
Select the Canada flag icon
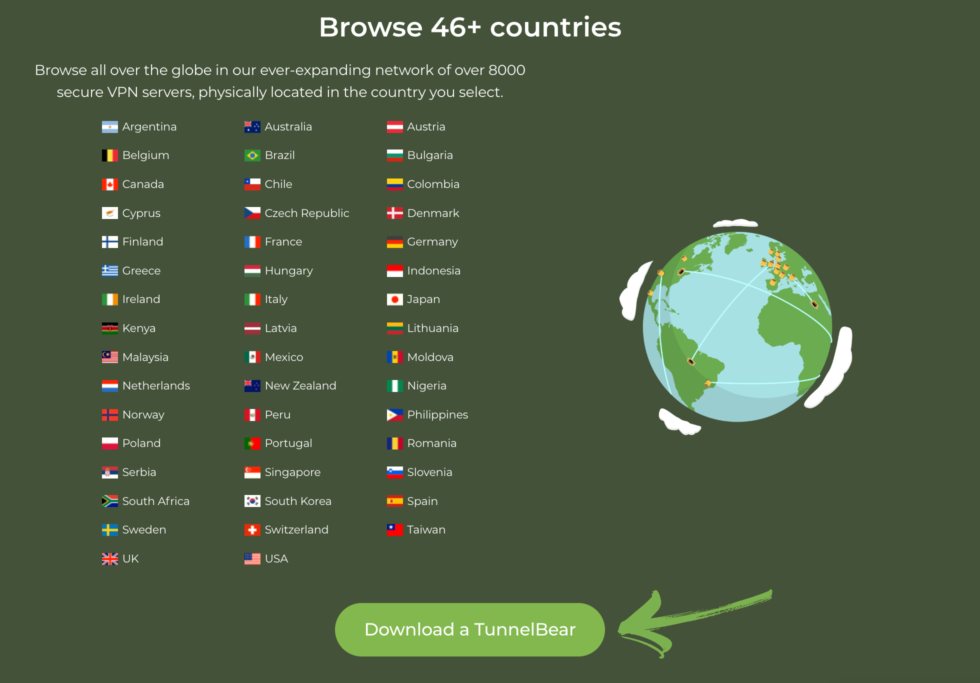click(x=110, y=184)
